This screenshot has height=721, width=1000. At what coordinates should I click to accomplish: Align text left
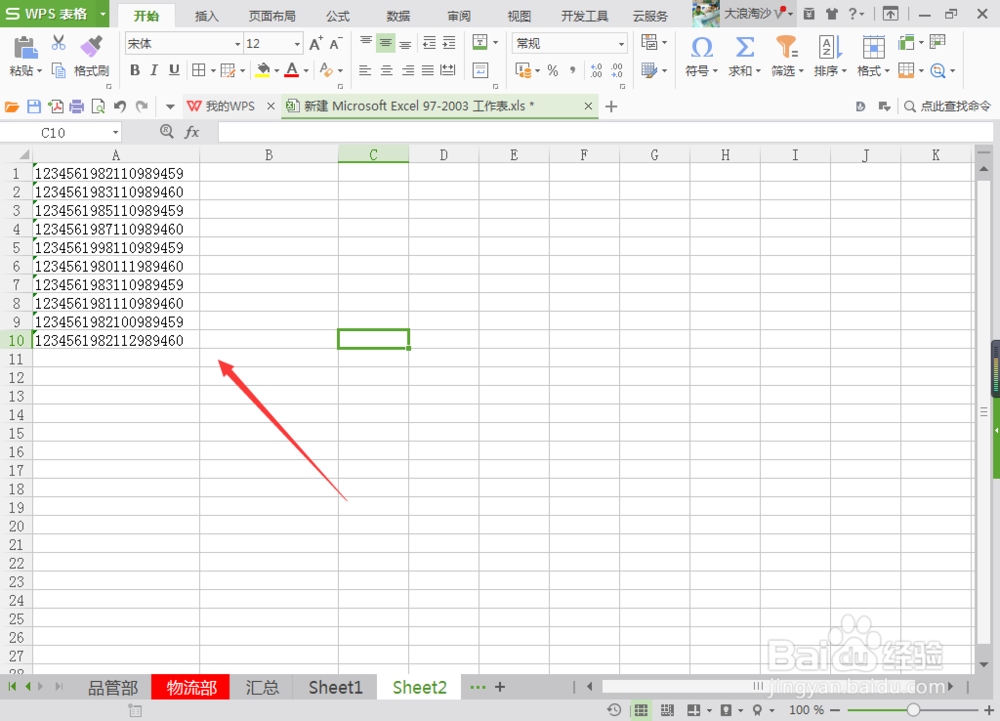(x=365, y=70)
